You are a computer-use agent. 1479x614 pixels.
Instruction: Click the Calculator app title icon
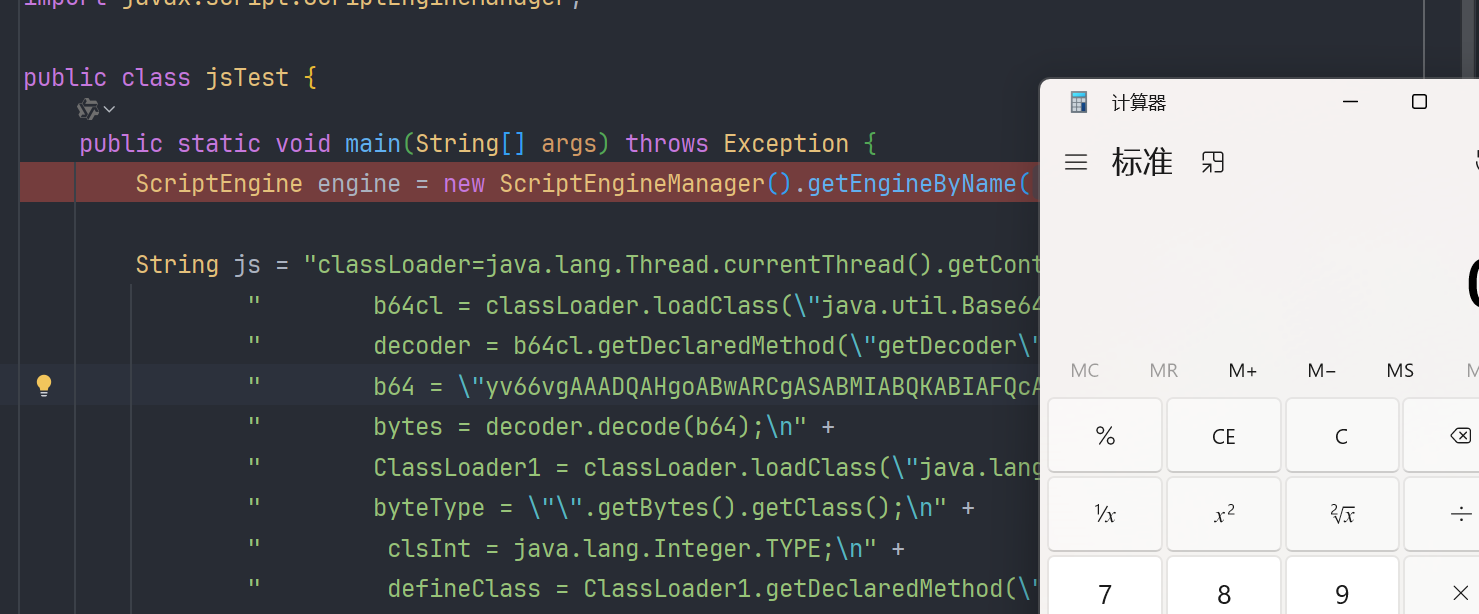1078,102
